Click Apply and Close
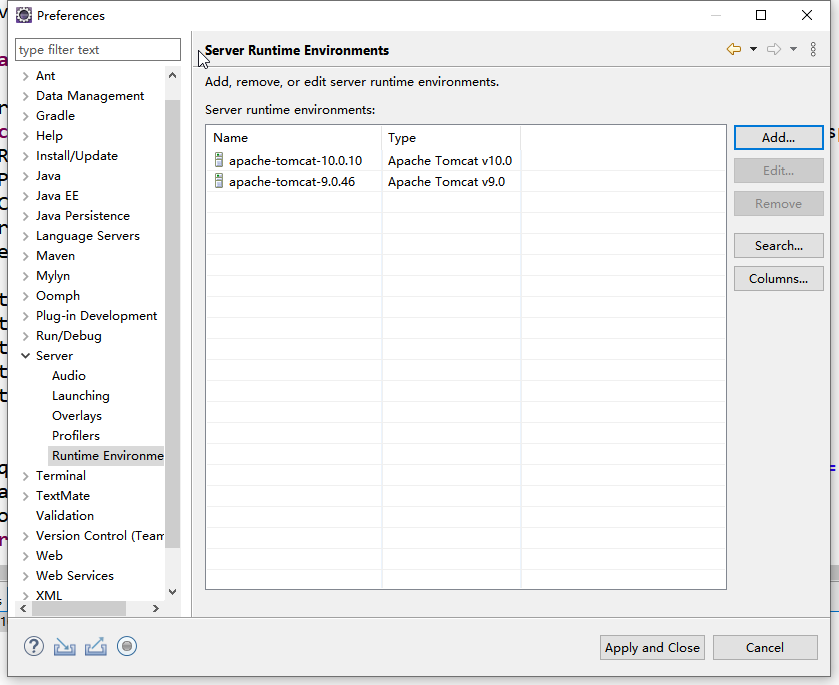The width and height of the screenshot is (839, 685). [x=651, y=647]
